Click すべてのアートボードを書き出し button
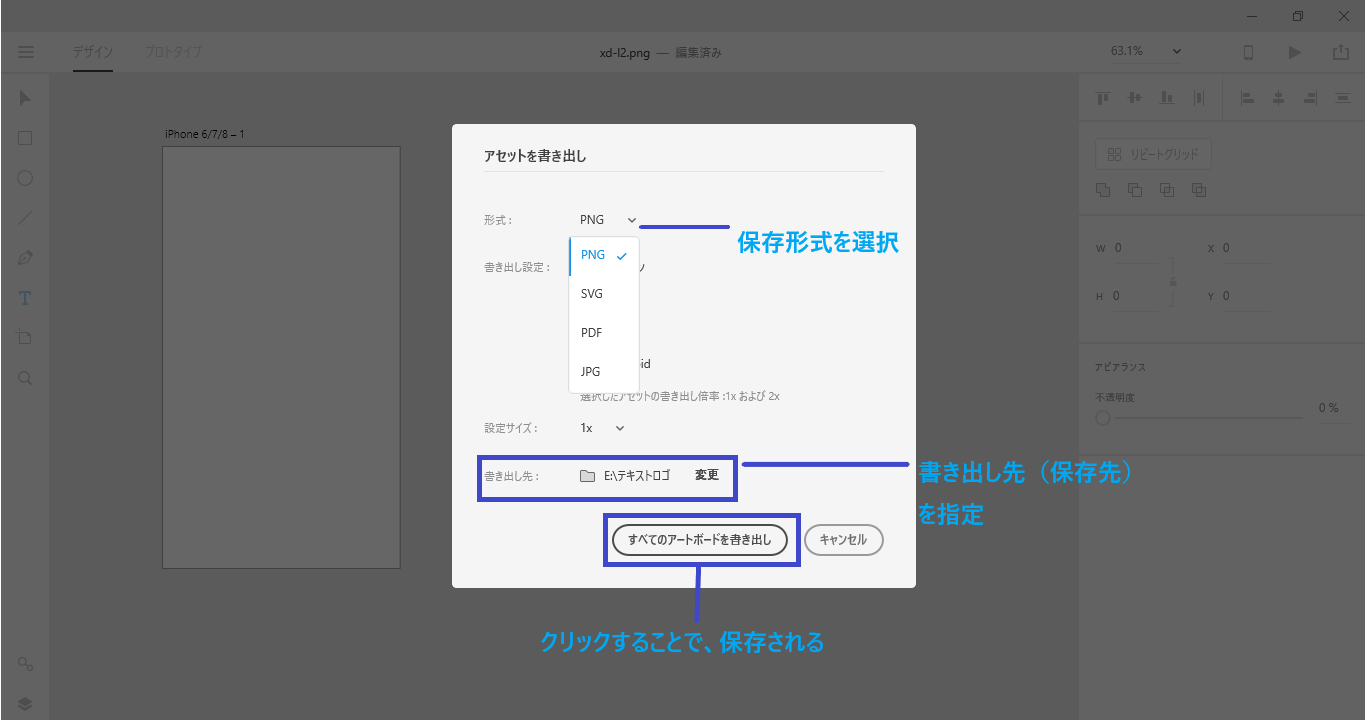 point(700,540)
